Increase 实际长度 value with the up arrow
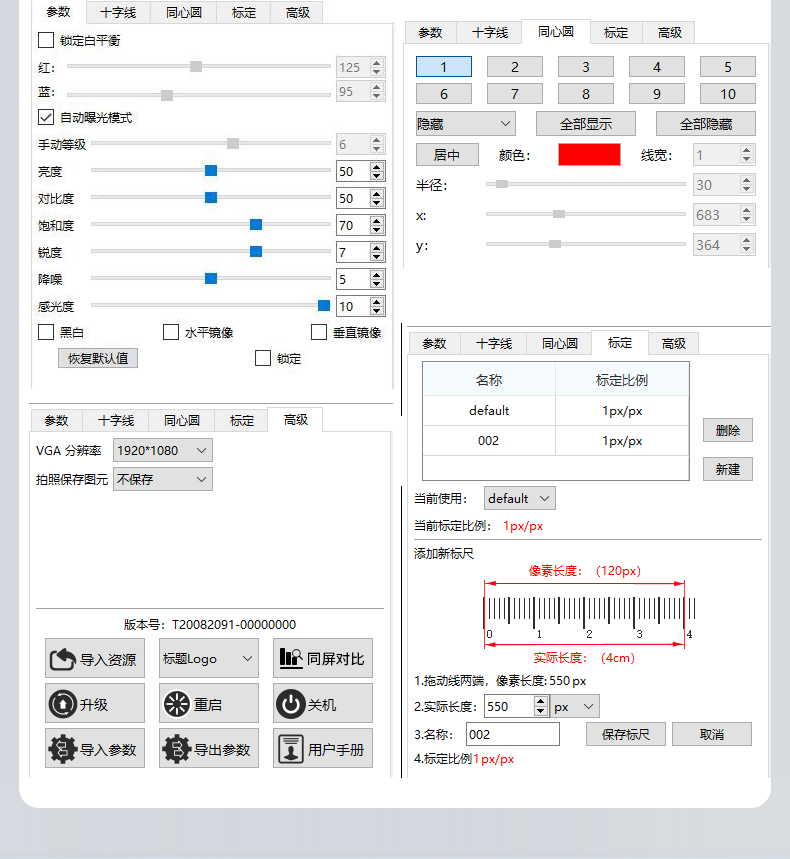Image resolution: width=790 pixels, height=859 pixels. click(541, 701)
